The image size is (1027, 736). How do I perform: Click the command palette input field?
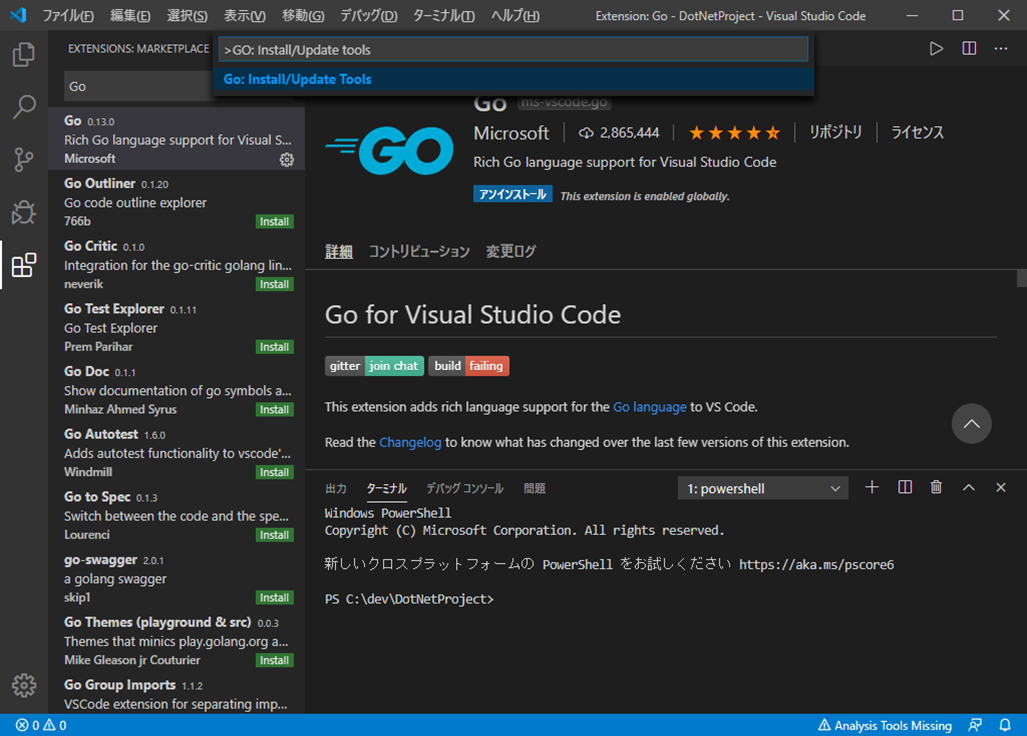click(x=513, y=50)
